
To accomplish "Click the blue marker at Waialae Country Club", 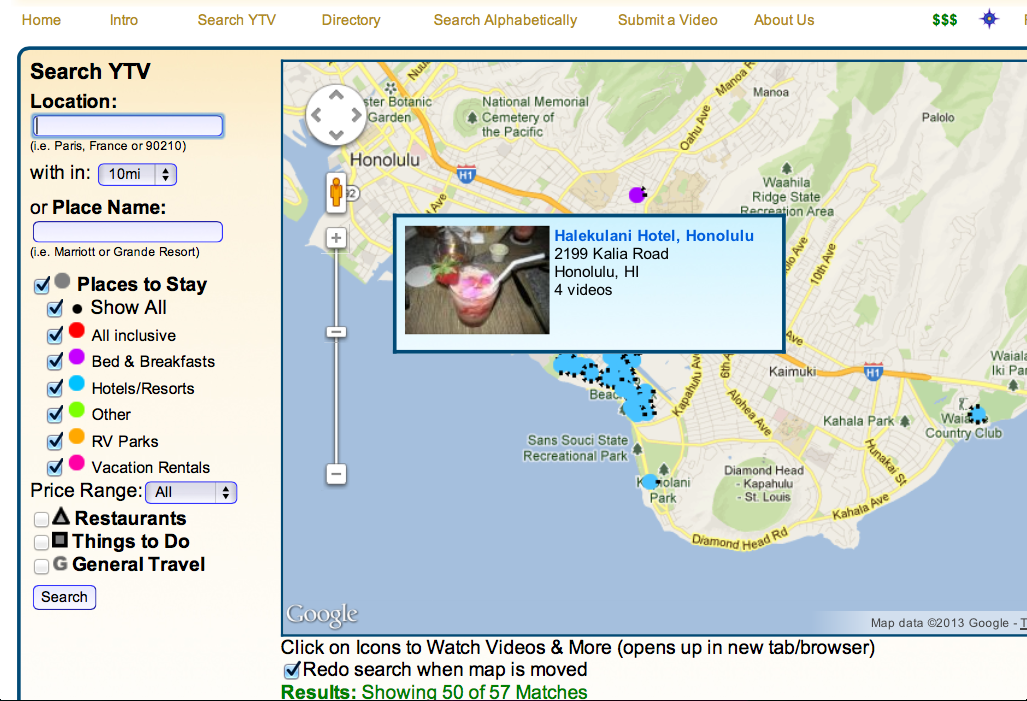I will 977,414.
